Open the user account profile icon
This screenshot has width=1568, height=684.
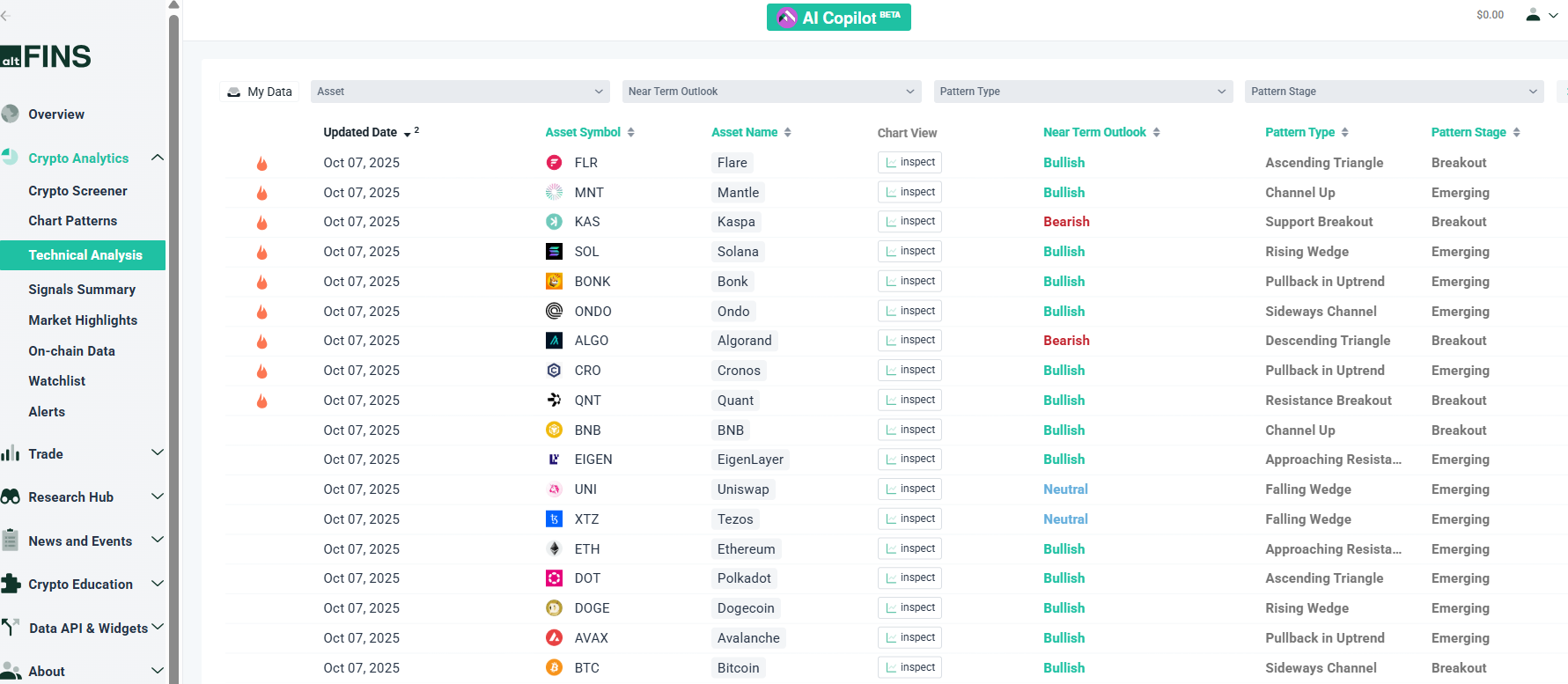[x=1533, y=15]
